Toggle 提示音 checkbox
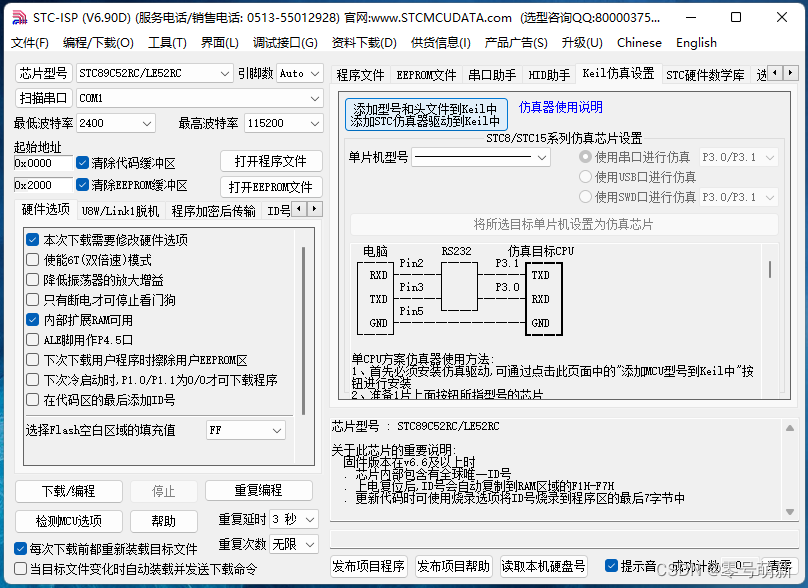This screenshot has width=808, height=588. [611, 566]
